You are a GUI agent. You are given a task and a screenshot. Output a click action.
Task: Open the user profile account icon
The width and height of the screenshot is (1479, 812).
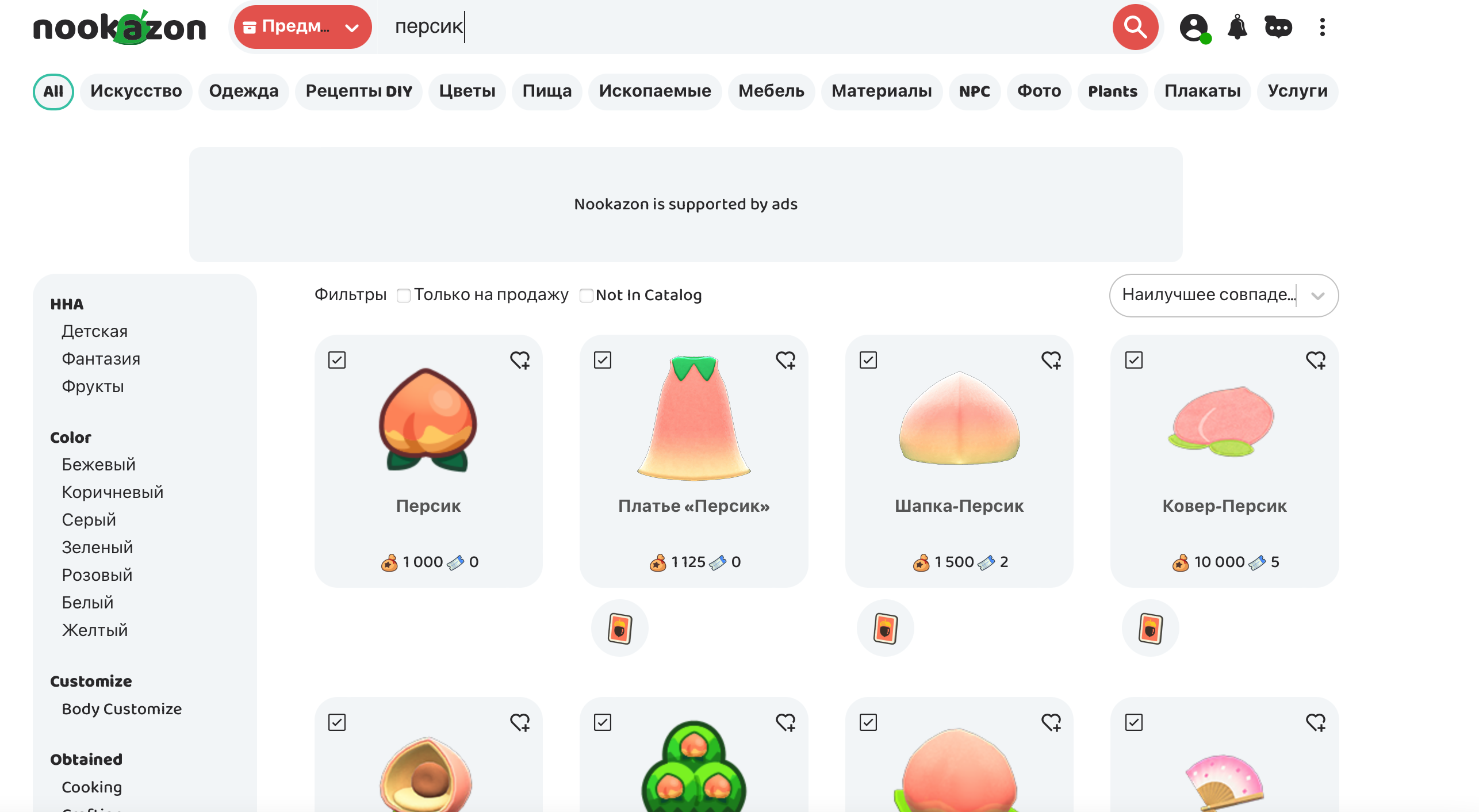(x=1194, y=28)
